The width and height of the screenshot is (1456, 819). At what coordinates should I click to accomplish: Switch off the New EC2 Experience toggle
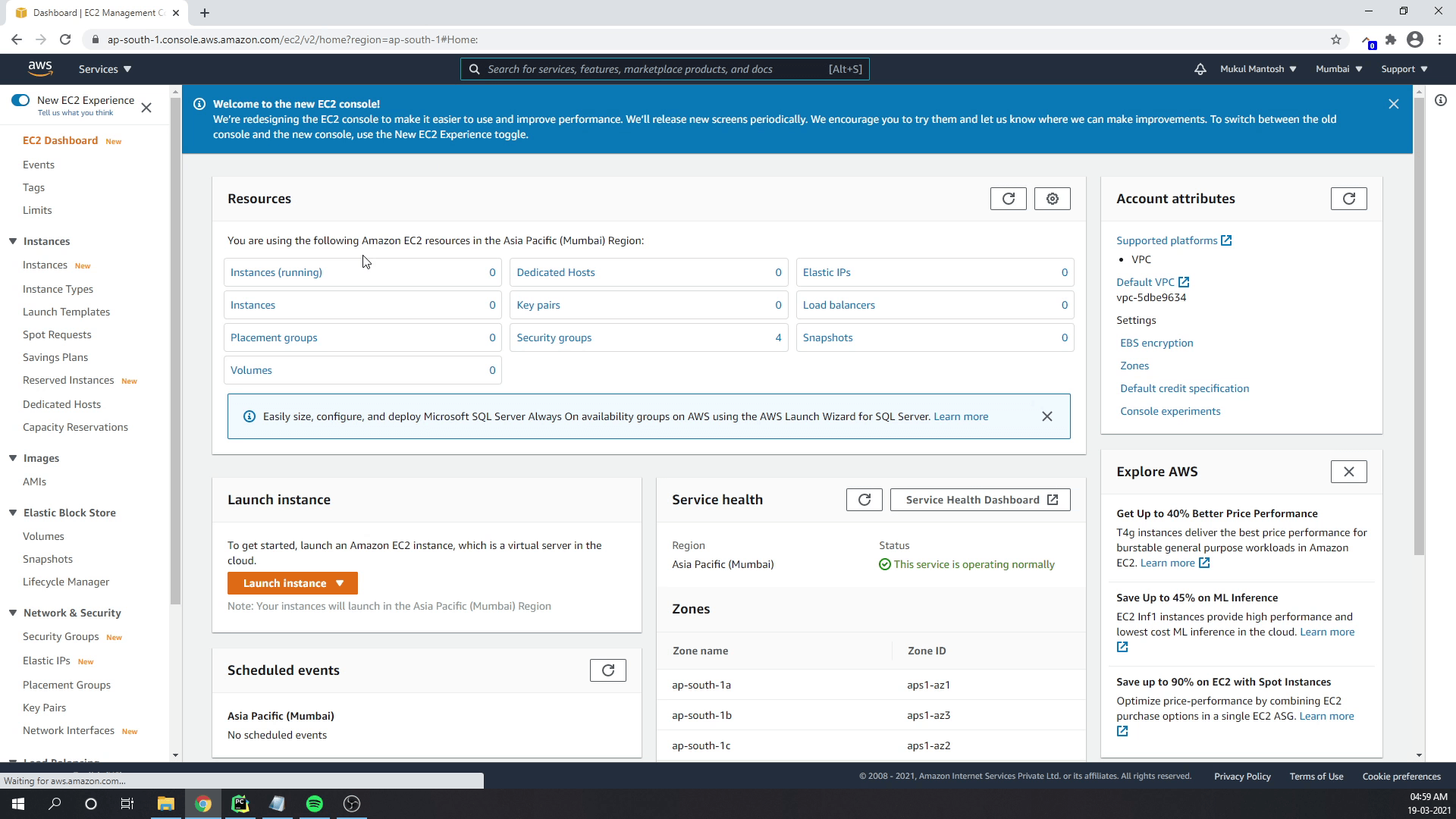[x=20, y=99]
